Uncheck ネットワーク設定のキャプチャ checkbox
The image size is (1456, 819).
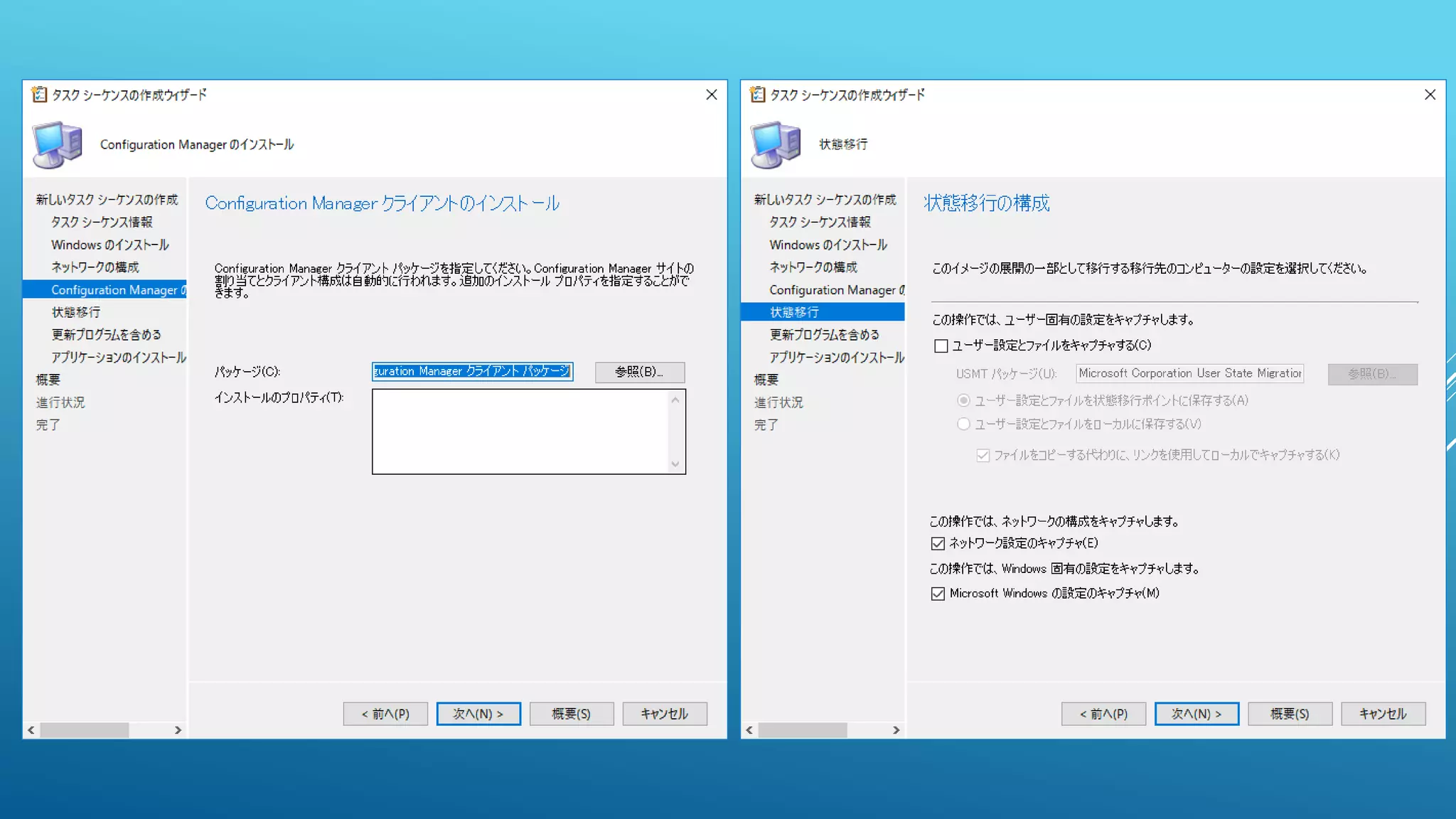(938, 544)
